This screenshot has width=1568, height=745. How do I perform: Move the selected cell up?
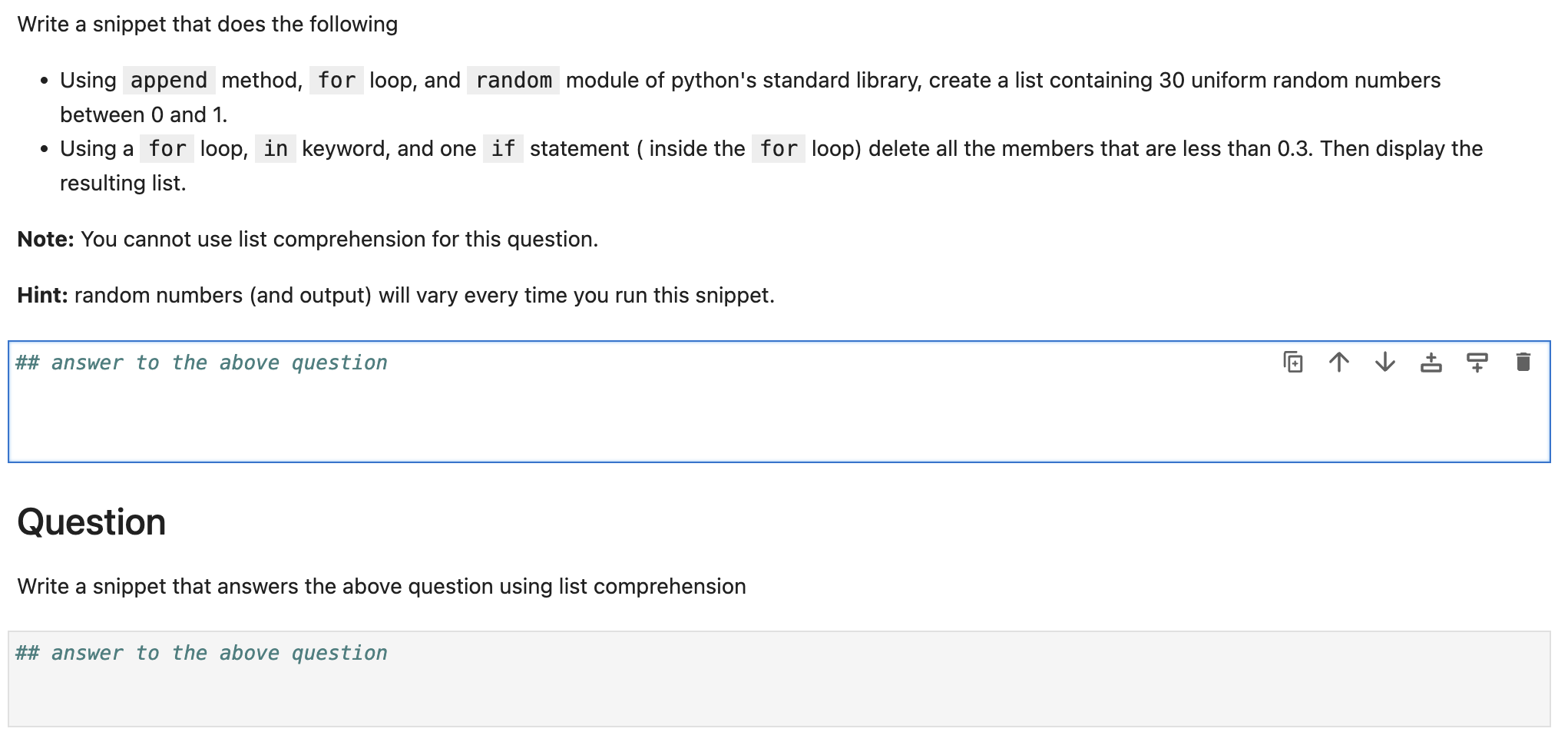tap(1339, 362)
